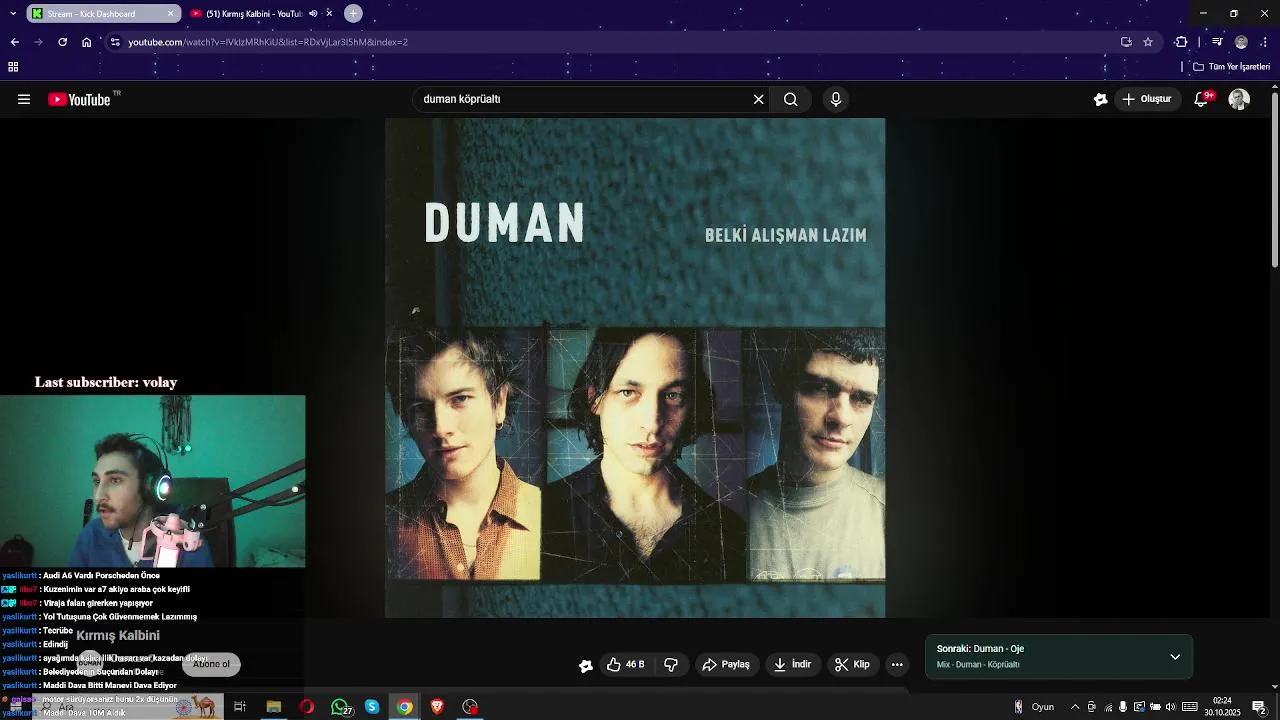Clear the search box with the X
Viewport: 1280px width, 720px height.
point(758,99)
